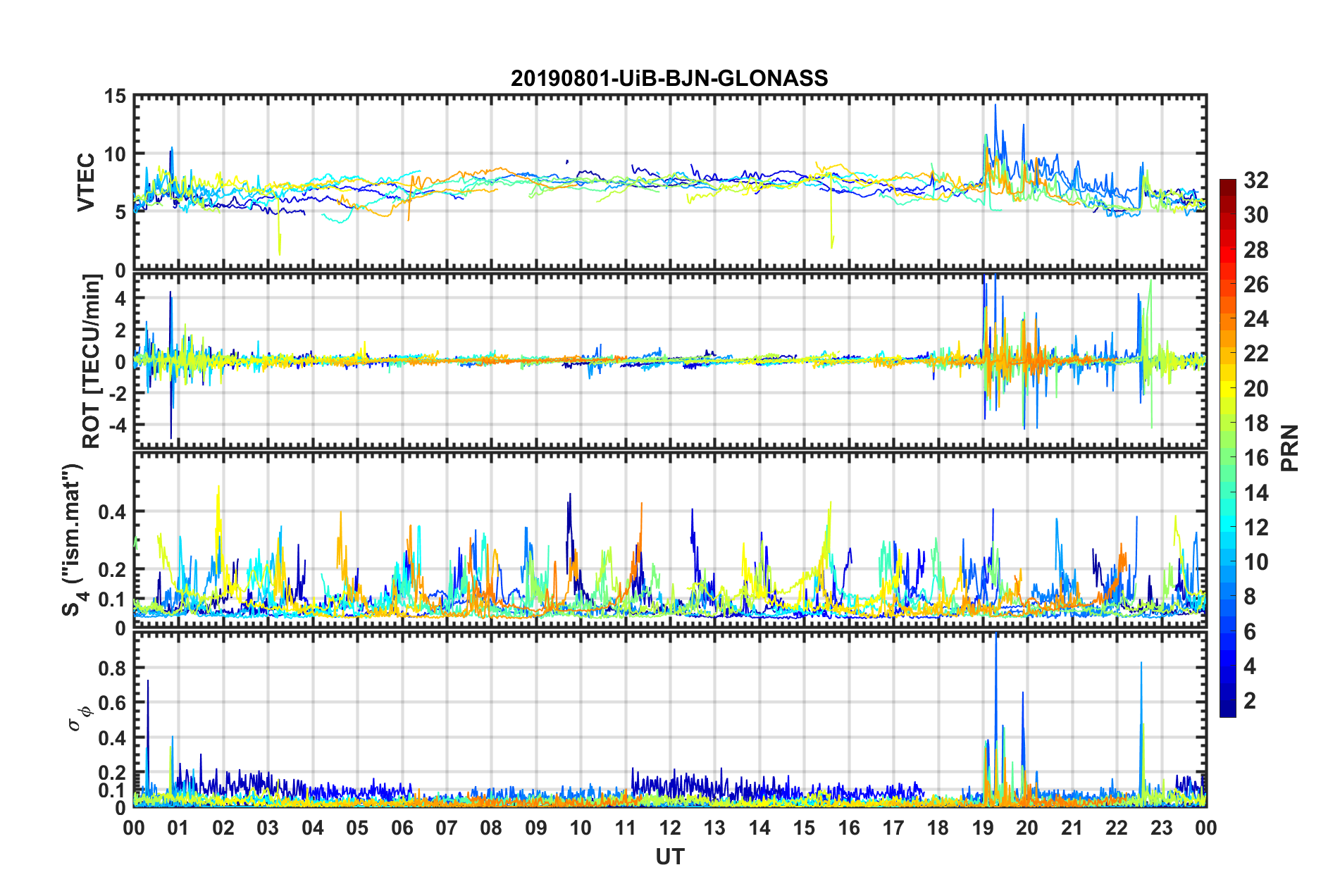Click x-axis hour label 07
The image size is (1340, 896).
pyautogui.click(x=447, y=828)
